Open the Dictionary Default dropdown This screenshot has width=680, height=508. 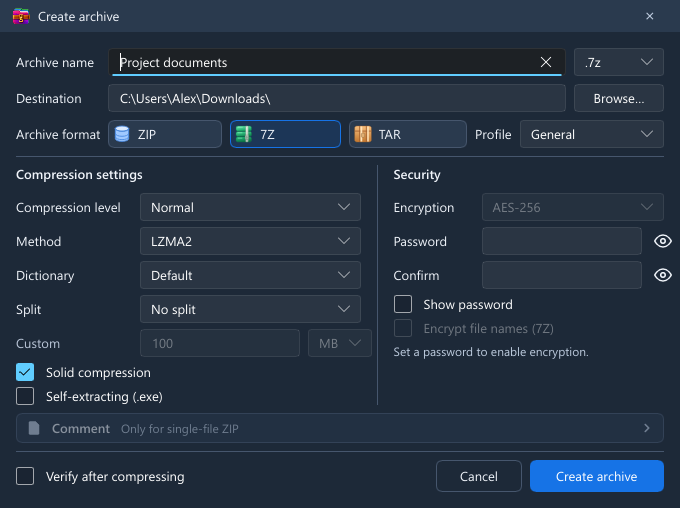click(250, 275)
